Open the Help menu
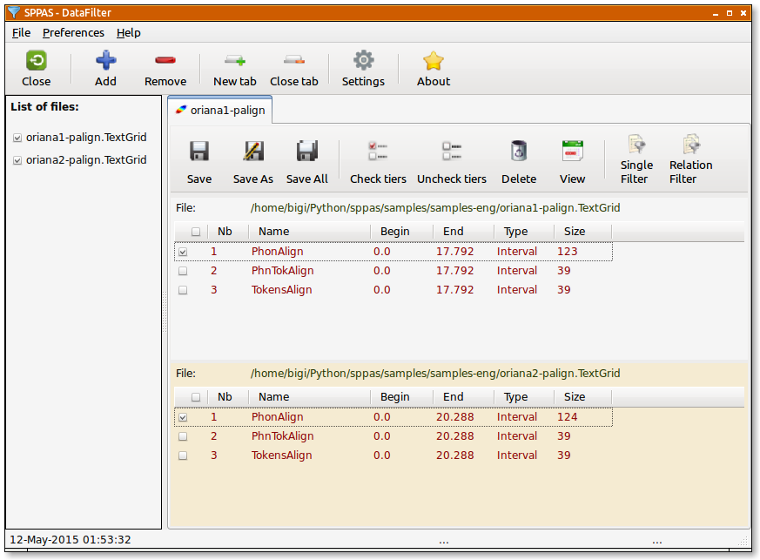The height and width of the screenshot is (560, 760). click(128, 33)
